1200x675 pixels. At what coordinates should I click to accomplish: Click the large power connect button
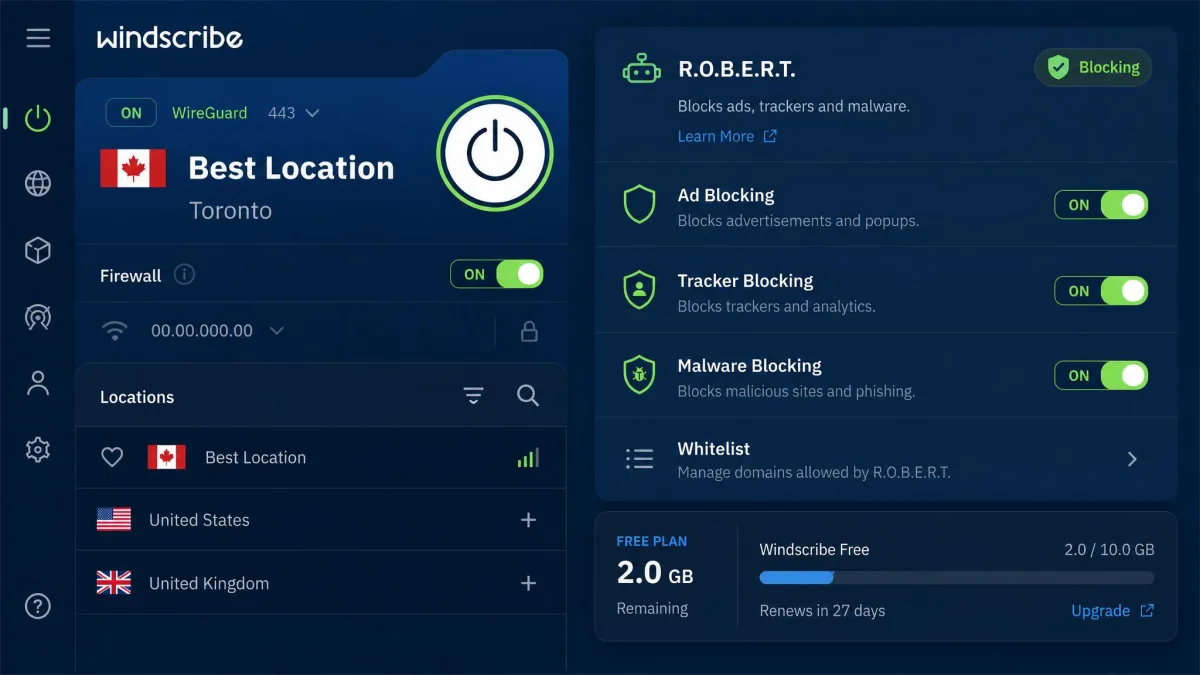[x=495, y=153]
